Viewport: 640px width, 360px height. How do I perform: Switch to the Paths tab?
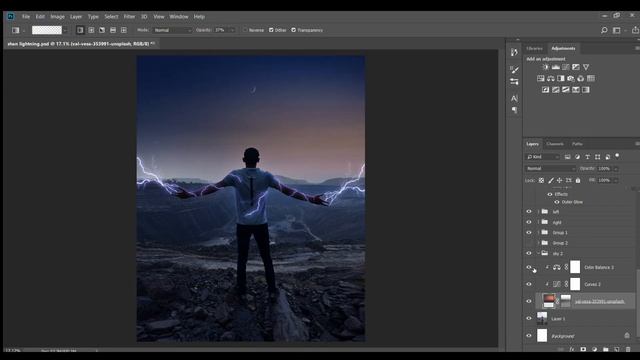577,144
